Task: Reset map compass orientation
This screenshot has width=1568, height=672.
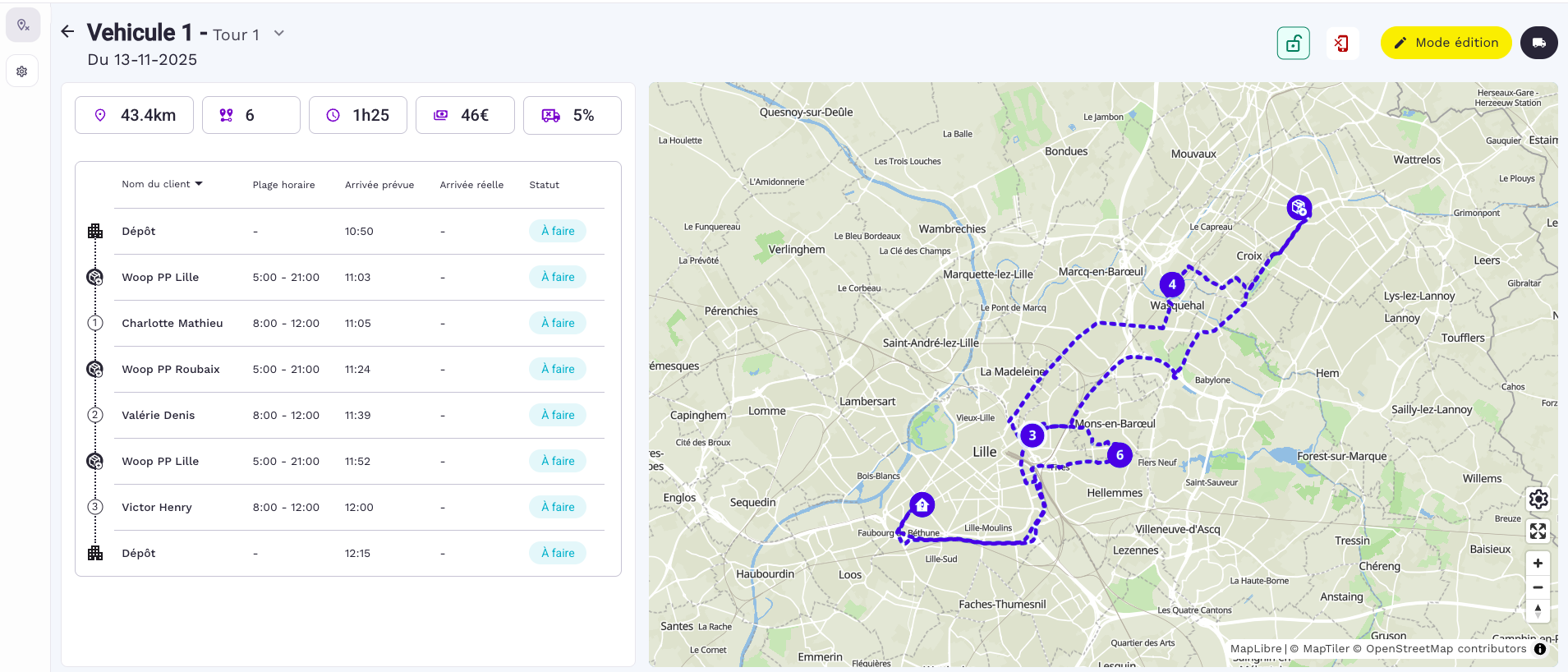Action: [x=1538, y=610]
